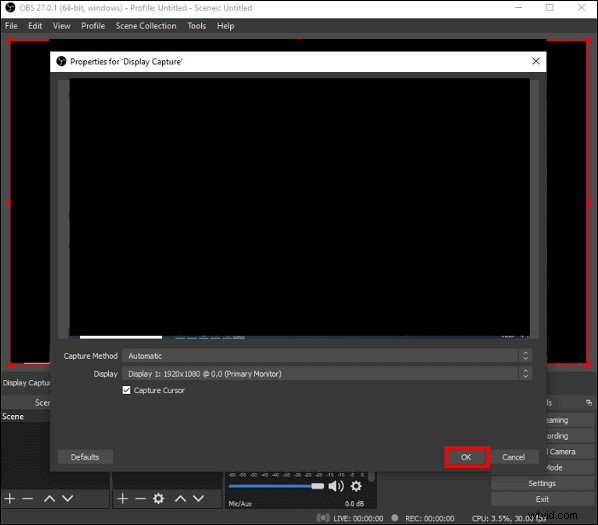Maximize the OBS main window
The height and width of the screenshot is (525, 598).
point(550,8)
